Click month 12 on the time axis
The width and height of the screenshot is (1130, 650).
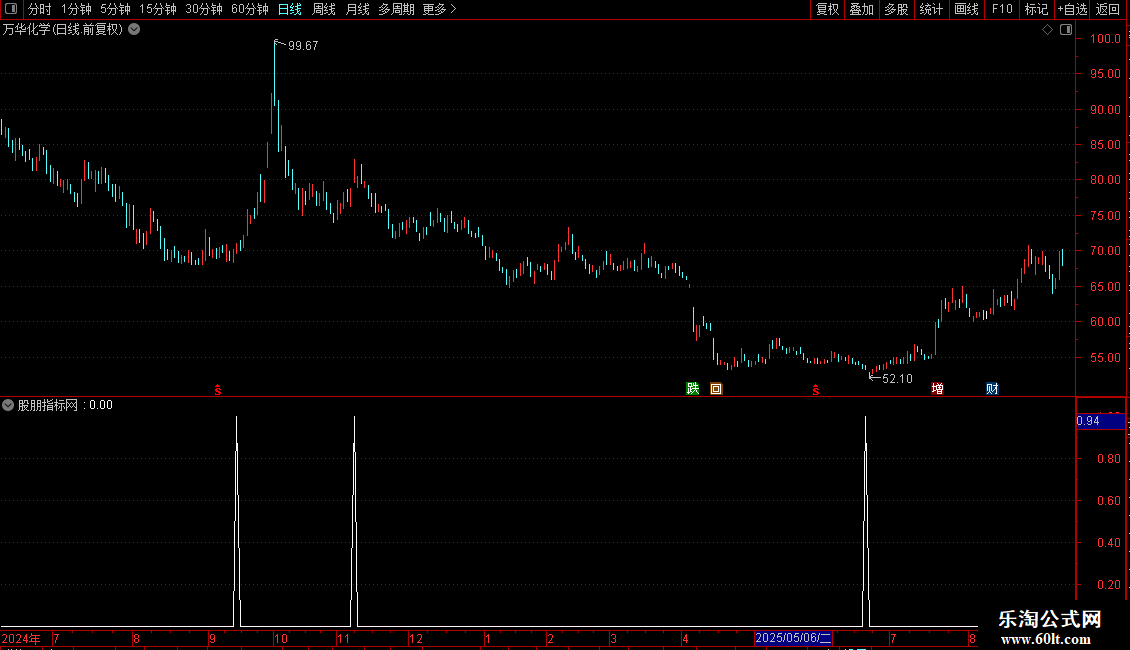tap(416, 638)
